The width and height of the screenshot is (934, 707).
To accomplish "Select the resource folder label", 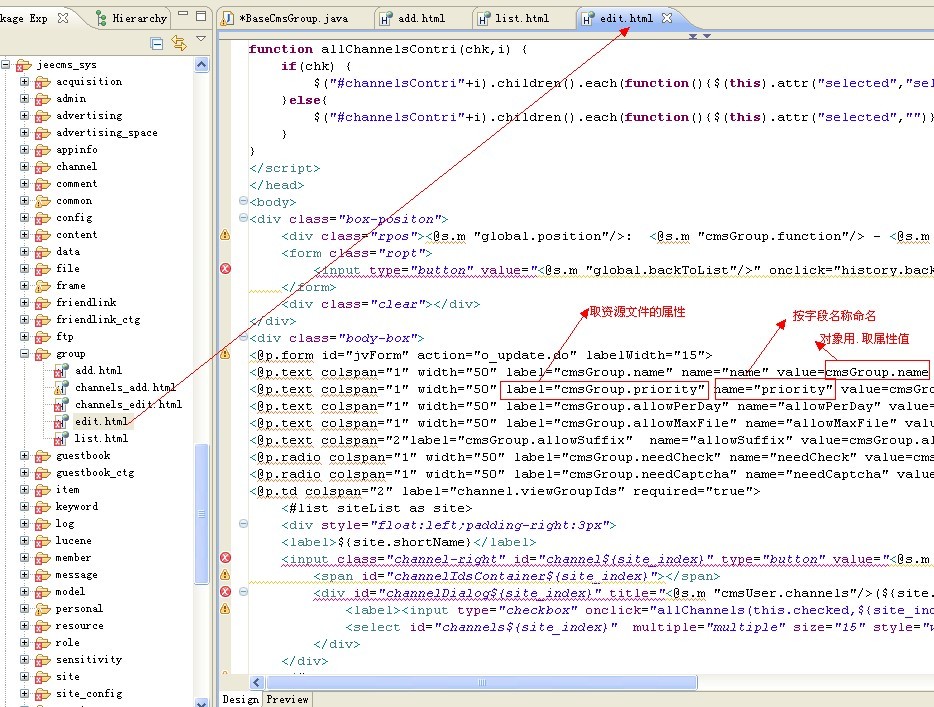I will click(x=79, y=625).
